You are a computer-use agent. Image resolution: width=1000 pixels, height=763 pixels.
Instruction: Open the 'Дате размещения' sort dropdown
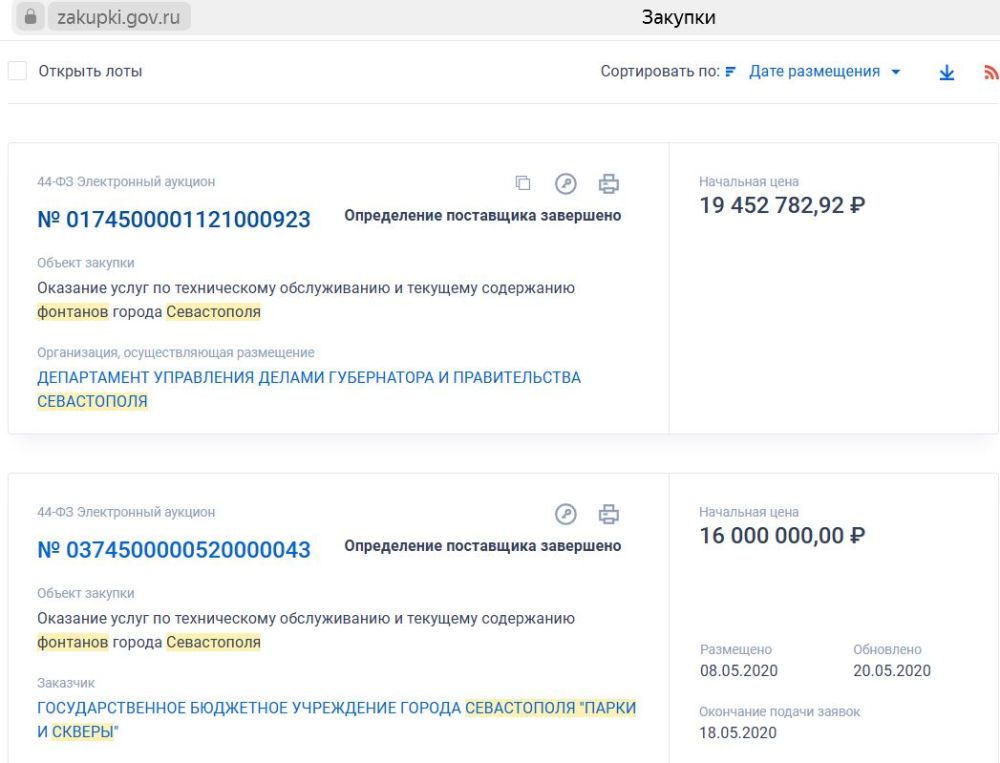tap(814, 72)
